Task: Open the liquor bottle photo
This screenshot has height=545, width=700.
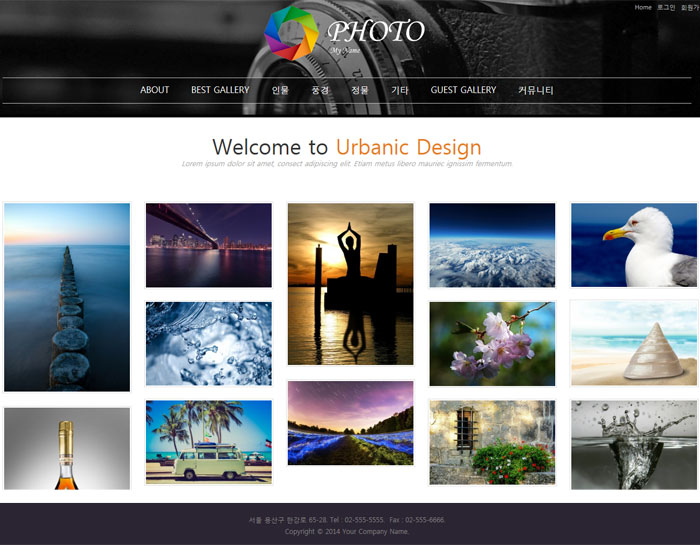Action: [x=67, y=449]
